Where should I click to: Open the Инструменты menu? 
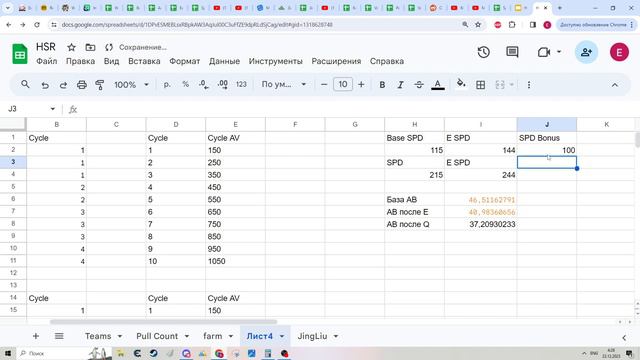276,61
